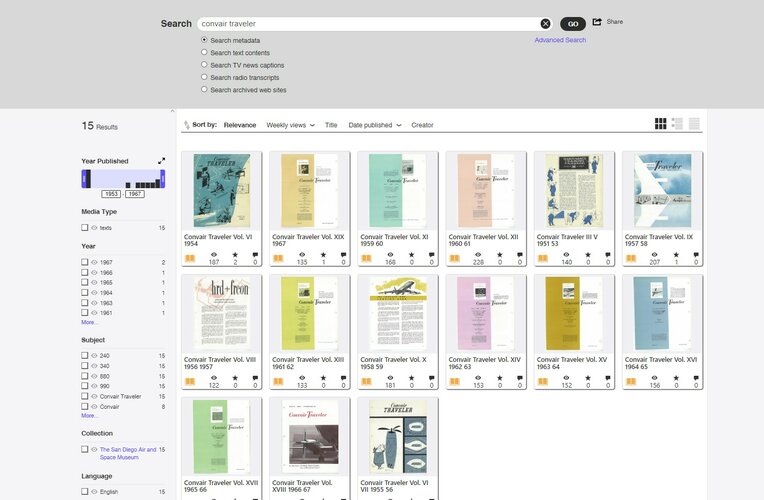Expand more years under Year filter

[89, 323]
